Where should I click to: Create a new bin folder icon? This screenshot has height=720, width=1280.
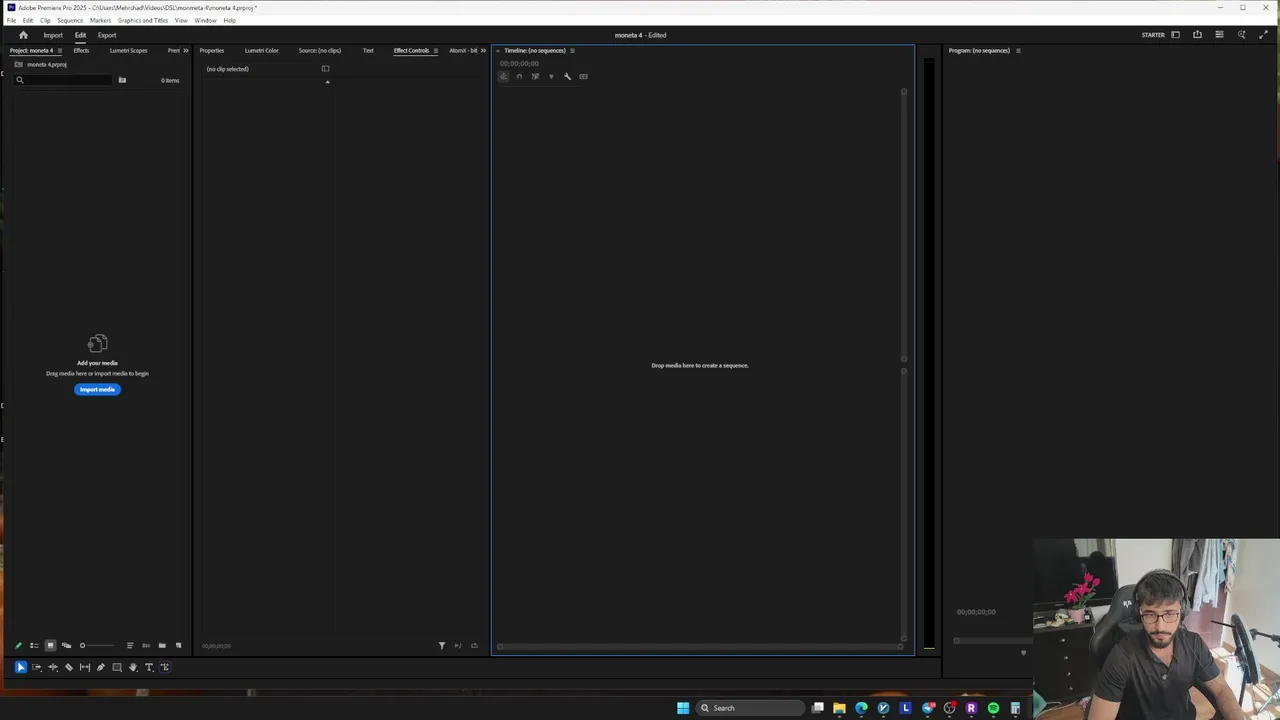click(x=162, y=645)
